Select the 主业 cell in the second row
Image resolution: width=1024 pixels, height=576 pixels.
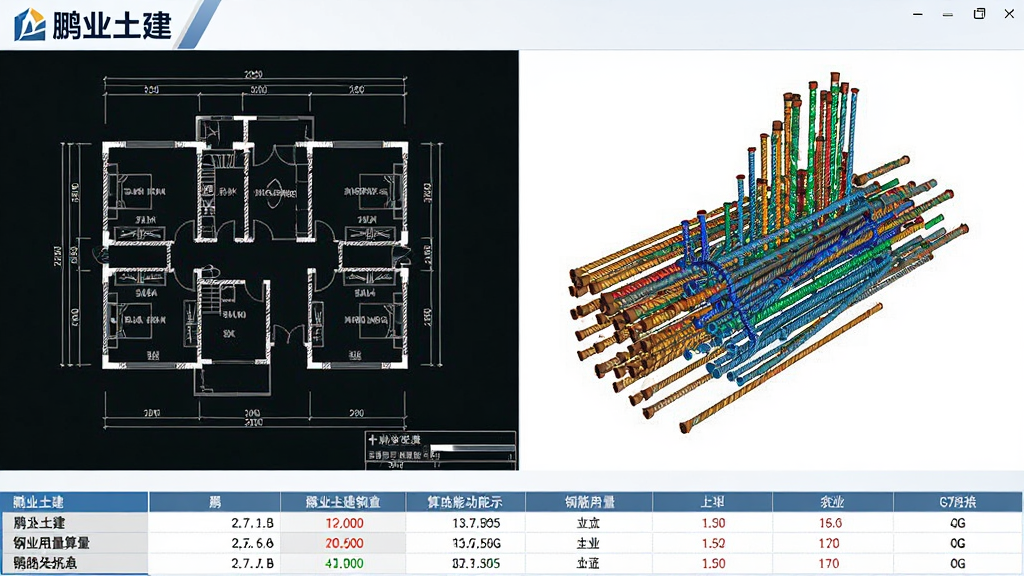click(588, 543)
